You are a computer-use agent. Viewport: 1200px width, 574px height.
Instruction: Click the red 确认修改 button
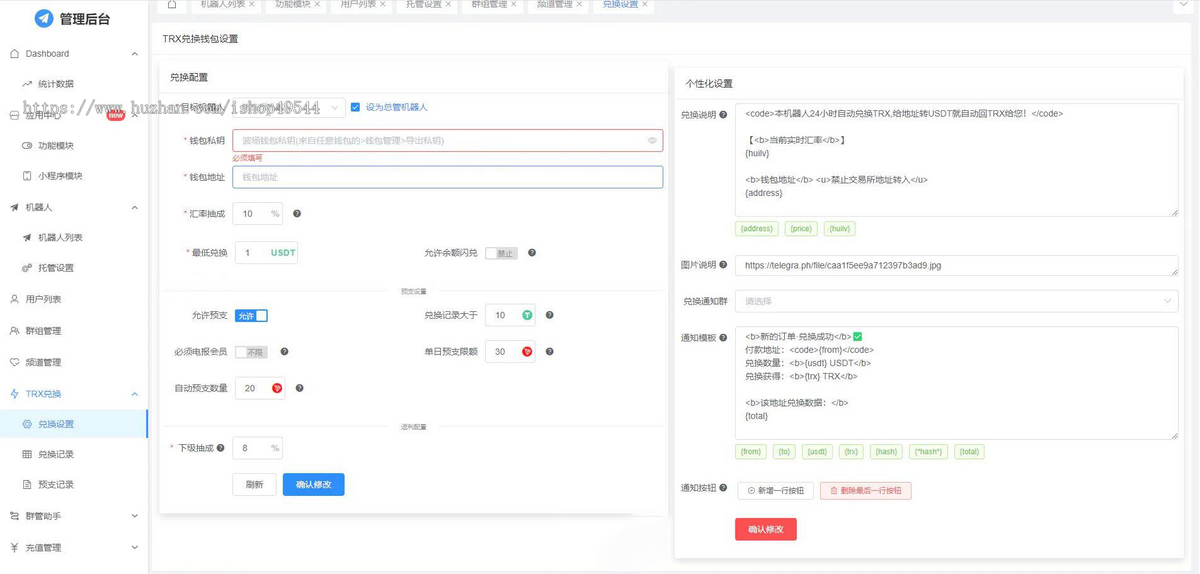(x=765, y=529)
